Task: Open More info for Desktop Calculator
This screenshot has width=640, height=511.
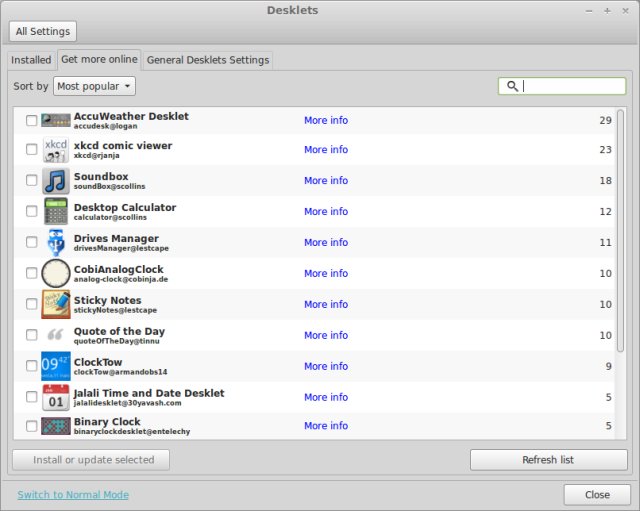Action: coord(326,212)
